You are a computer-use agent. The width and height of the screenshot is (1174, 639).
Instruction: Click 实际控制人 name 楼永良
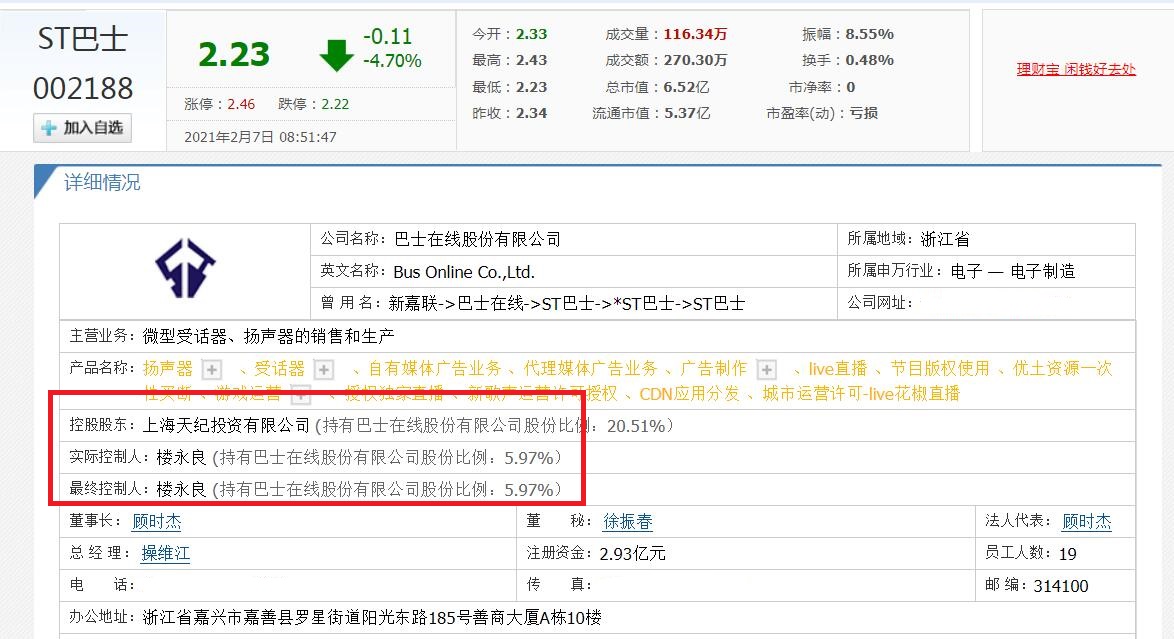[181, 458]
